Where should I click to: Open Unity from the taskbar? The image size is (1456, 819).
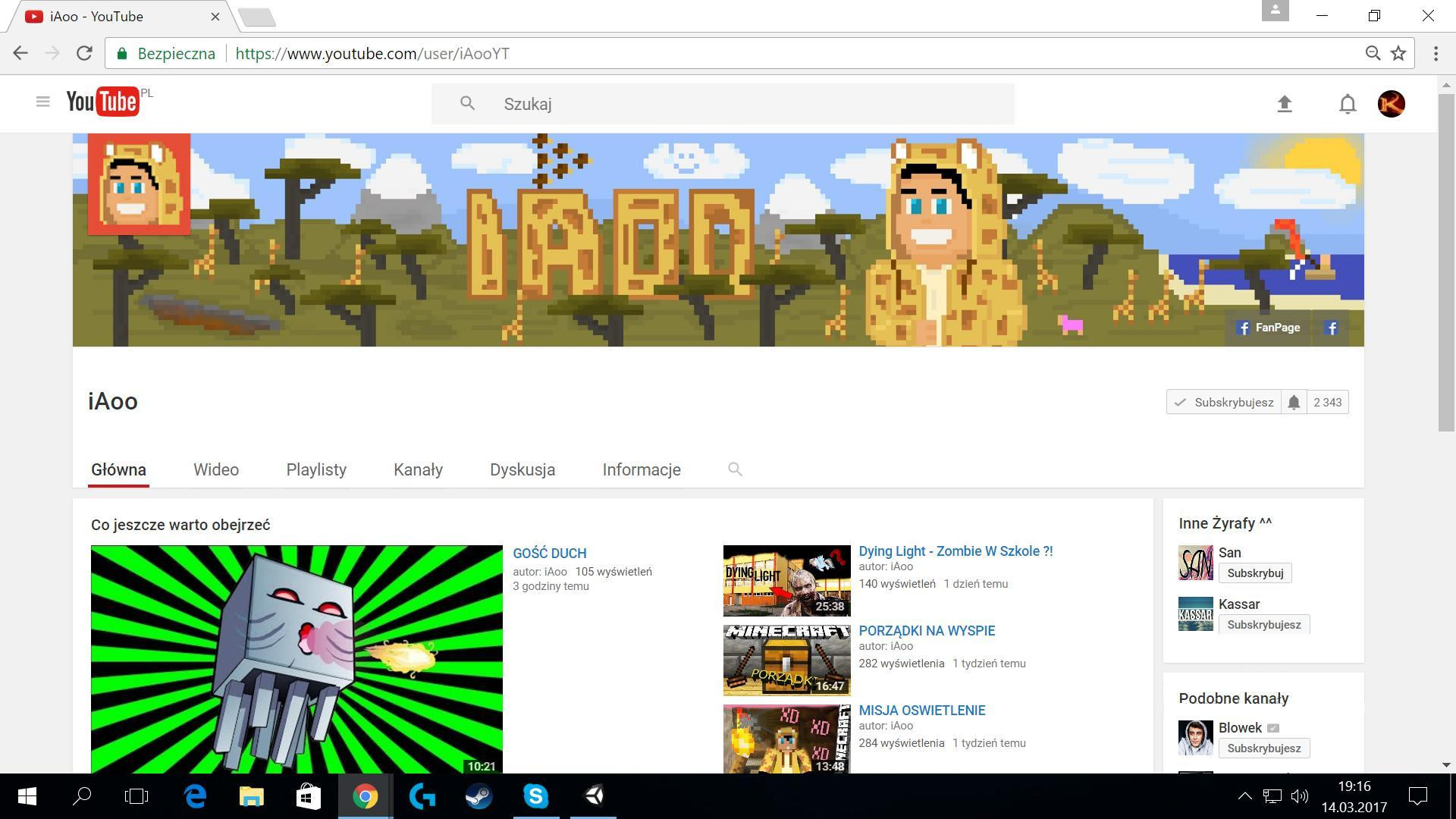click(594, 796)
